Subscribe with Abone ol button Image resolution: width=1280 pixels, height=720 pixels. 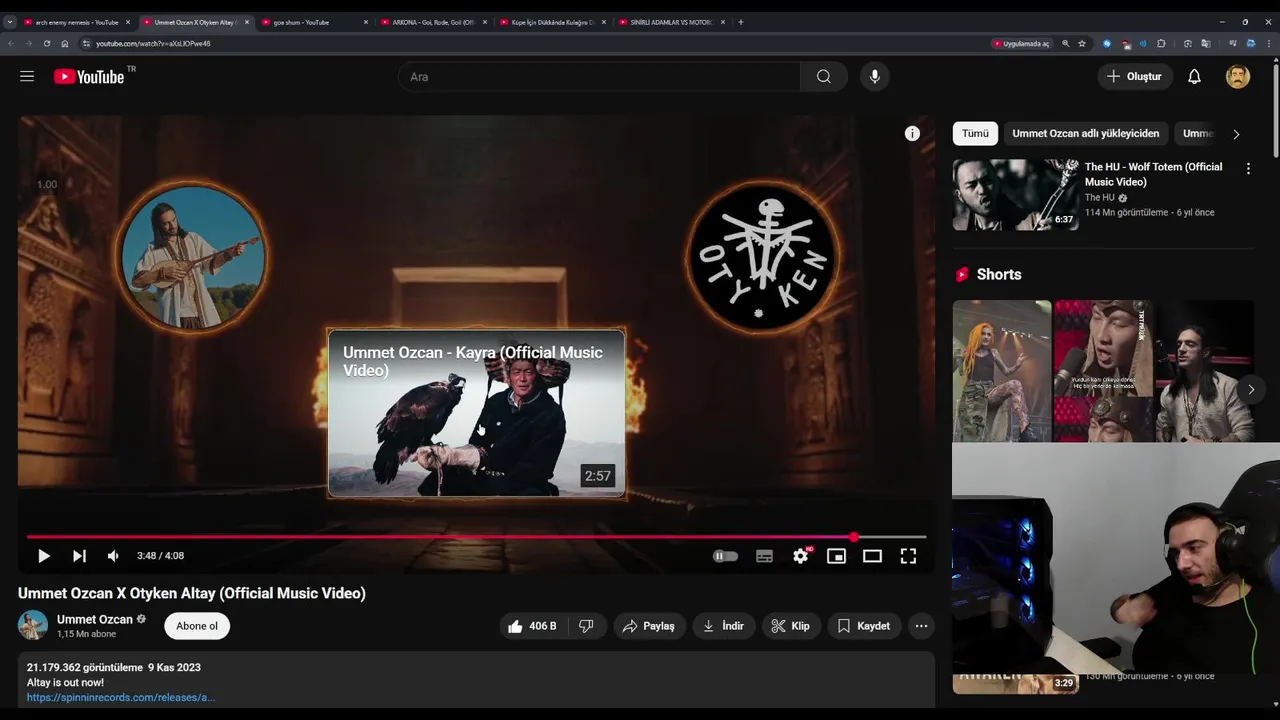point(197,626)
